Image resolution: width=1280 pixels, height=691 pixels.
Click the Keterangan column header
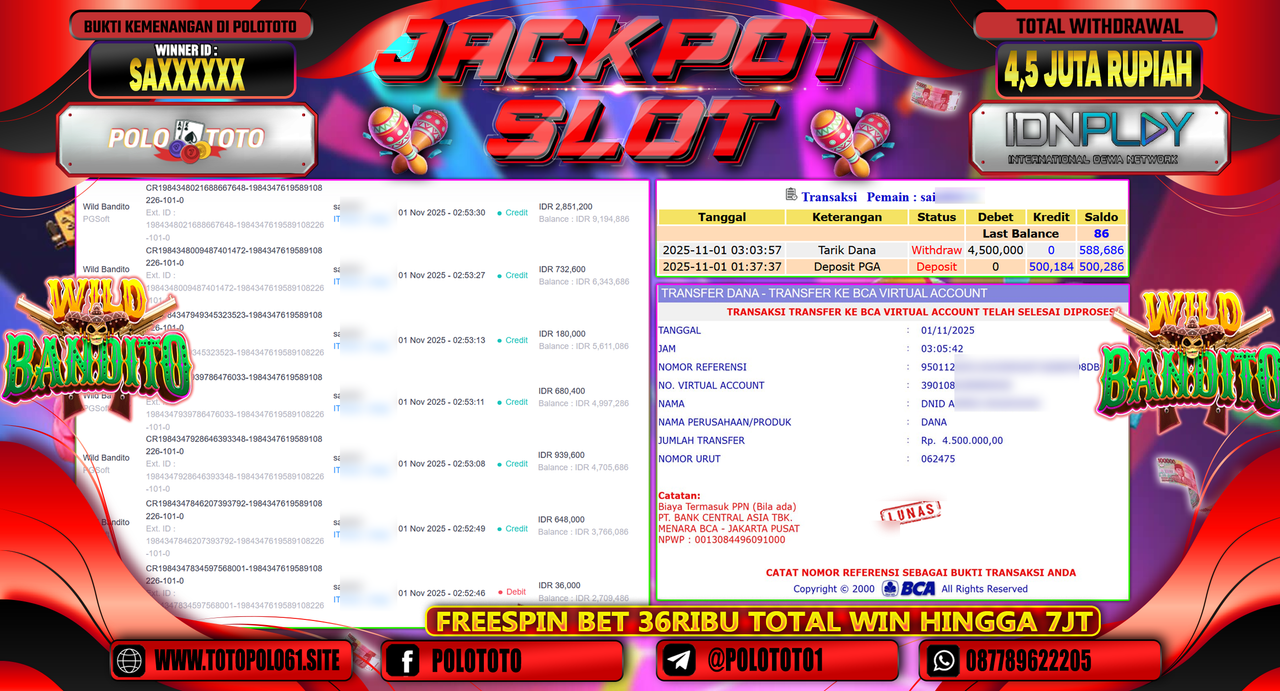pyautogui.click(x=847, y=217)
